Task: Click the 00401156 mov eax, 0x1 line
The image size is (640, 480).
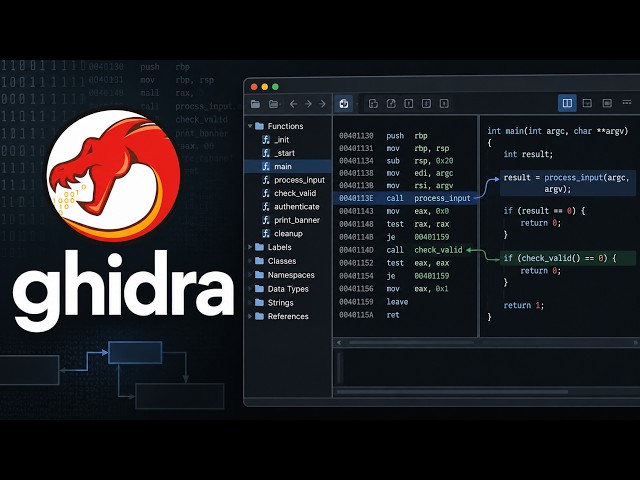Action: 393,289
